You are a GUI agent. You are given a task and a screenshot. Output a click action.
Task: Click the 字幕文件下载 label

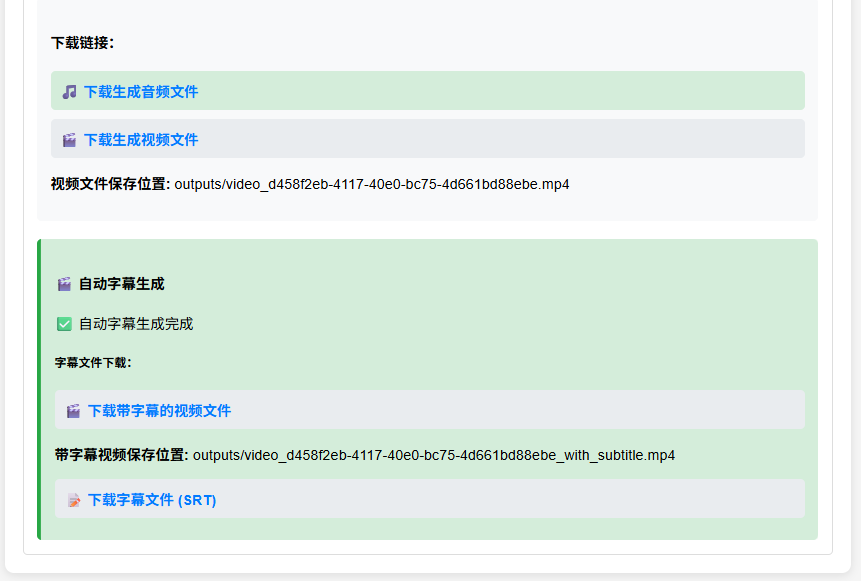[x=93, y=363]
